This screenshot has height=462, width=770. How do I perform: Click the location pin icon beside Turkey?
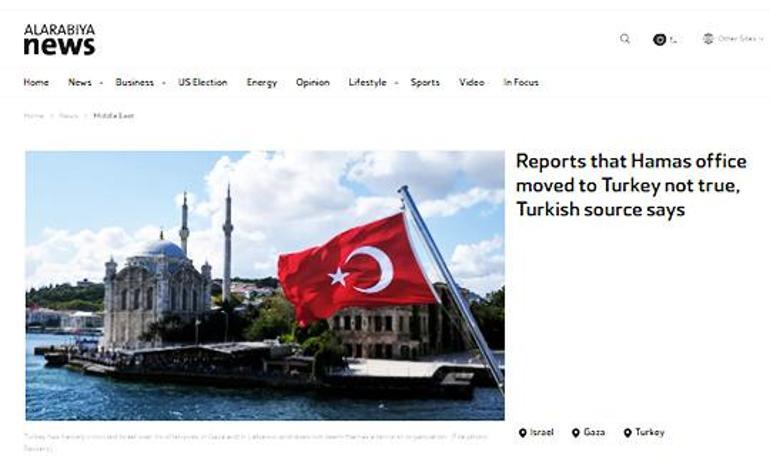(627, 433)
